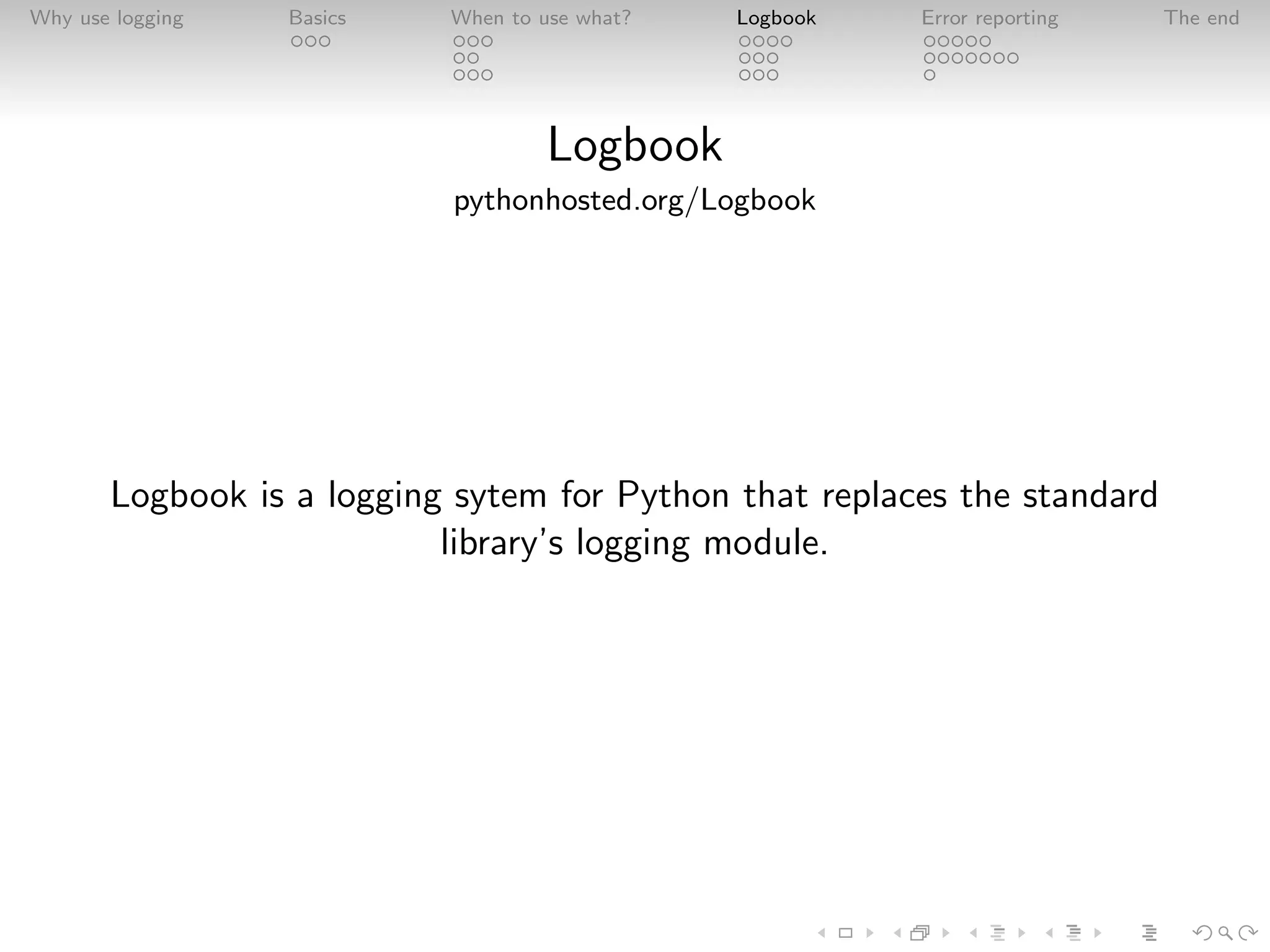Click last dot in Error reporting's second row
Image resolution: width=1270 pixels, height=952 pixels.
(x=1012, y=58)
